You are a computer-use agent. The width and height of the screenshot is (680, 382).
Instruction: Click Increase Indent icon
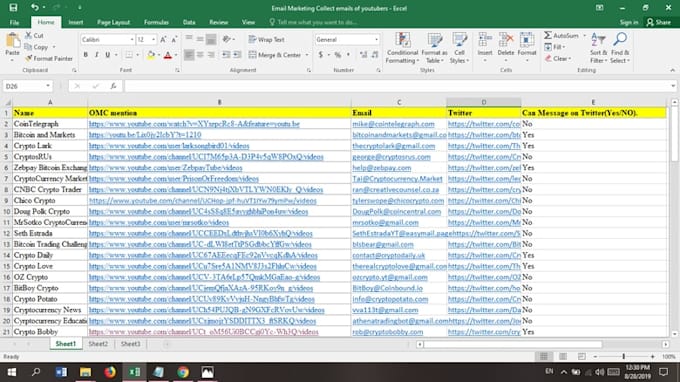tap(237, 55)
